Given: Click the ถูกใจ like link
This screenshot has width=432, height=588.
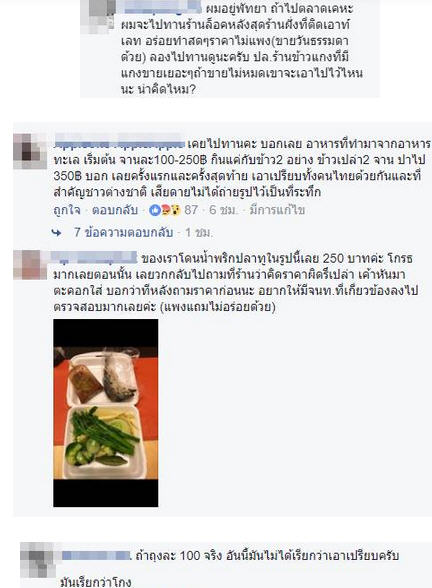Looking at the screenshot, I should pos(67,210).
